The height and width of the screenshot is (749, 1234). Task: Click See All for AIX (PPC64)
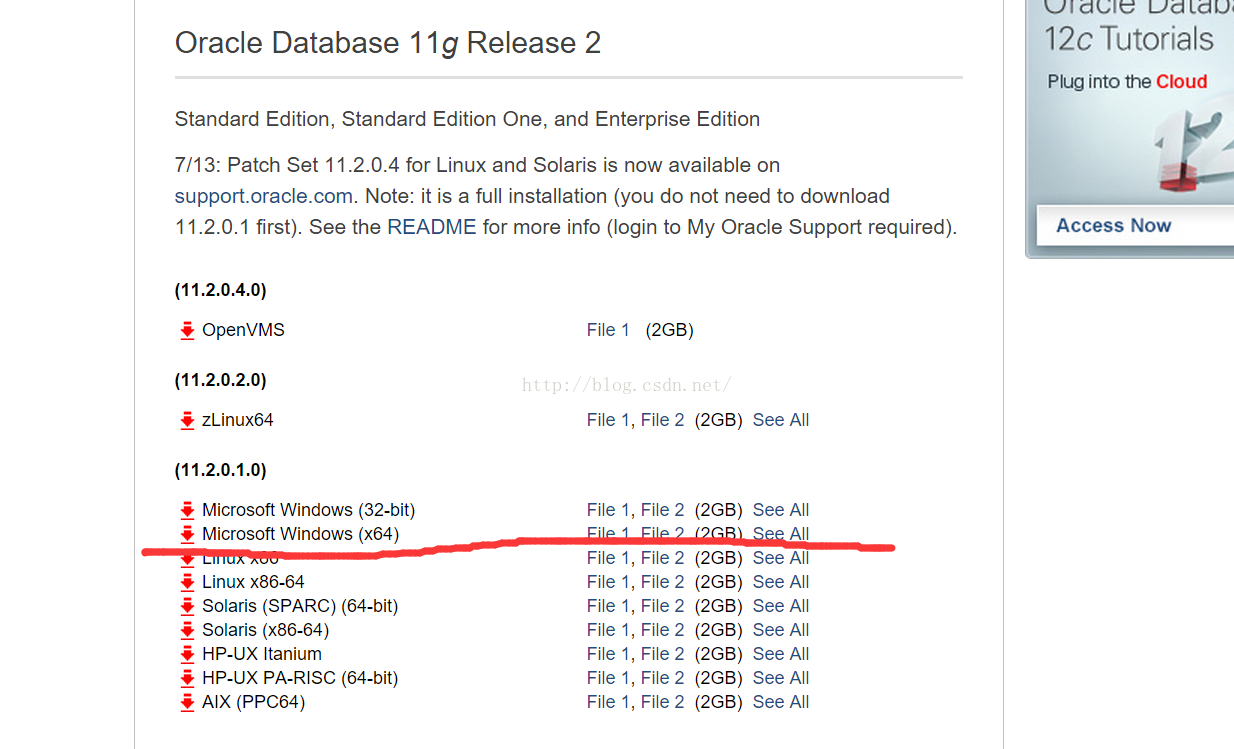pyautogui.click(x=781, y=702)
